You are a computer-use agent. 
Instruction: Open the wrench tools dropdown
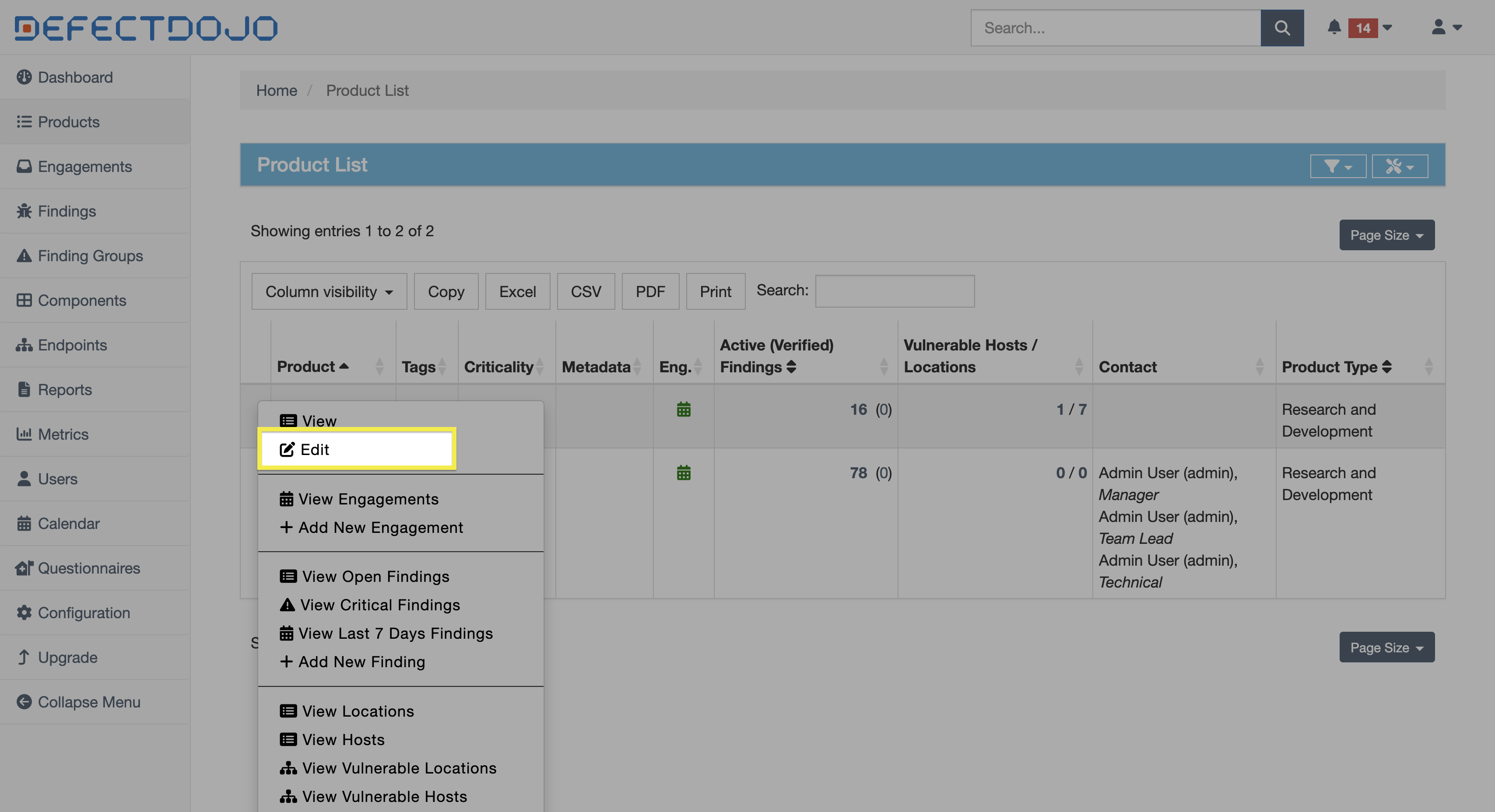pos(1400,166)
